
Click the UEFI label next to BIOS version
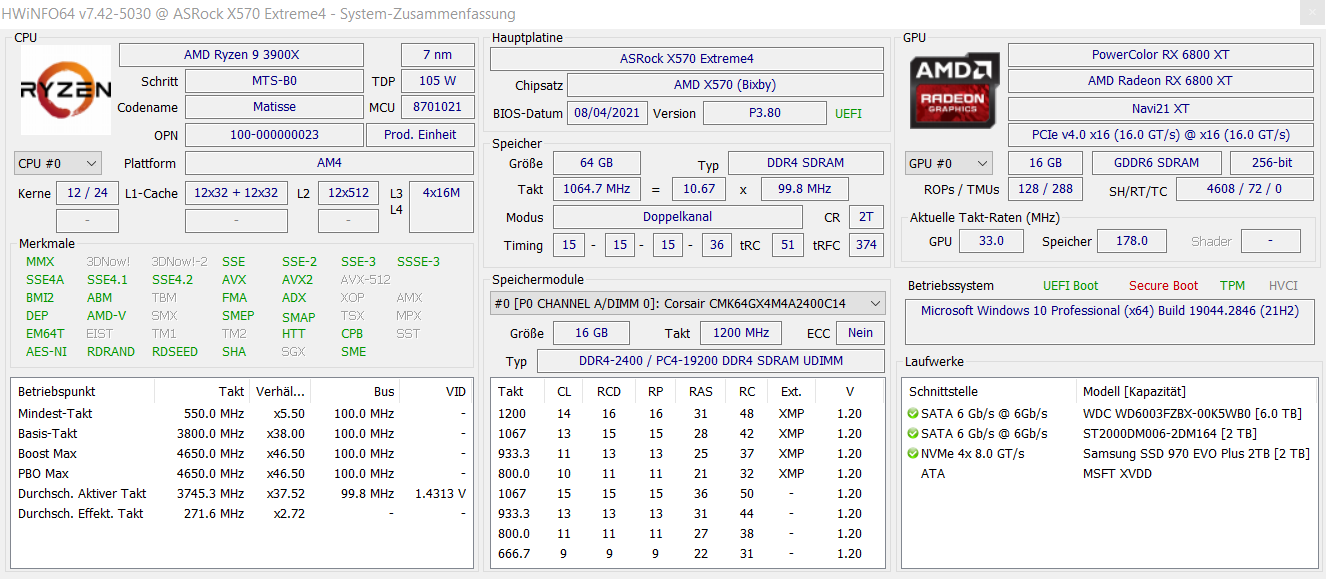tap(849, 113)
